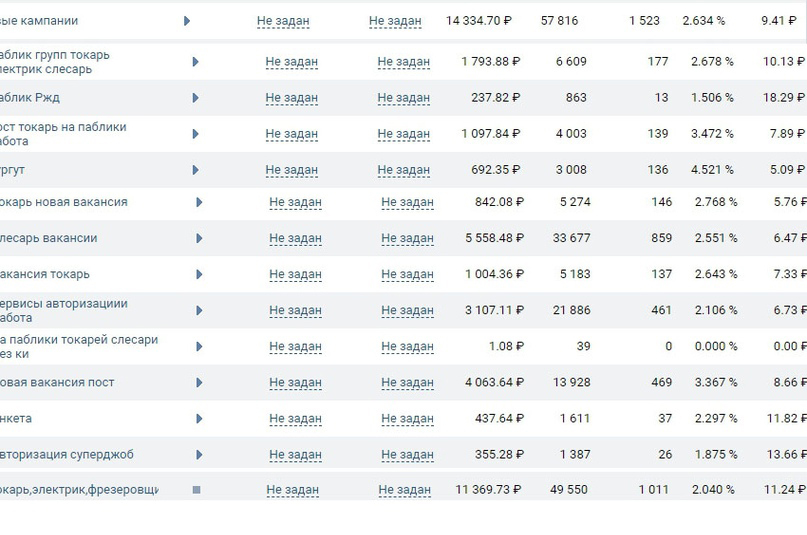807x535 pixels.
Task: Start the сервисы авторизации работа campaign
Action: [199, 310]
